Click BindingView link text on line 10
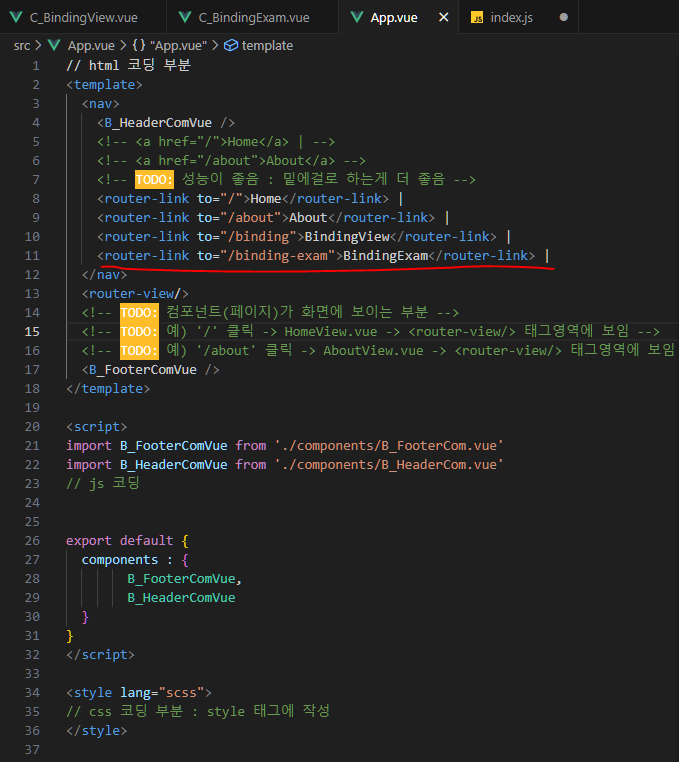 pyautogui.click(x=347, y=237)
